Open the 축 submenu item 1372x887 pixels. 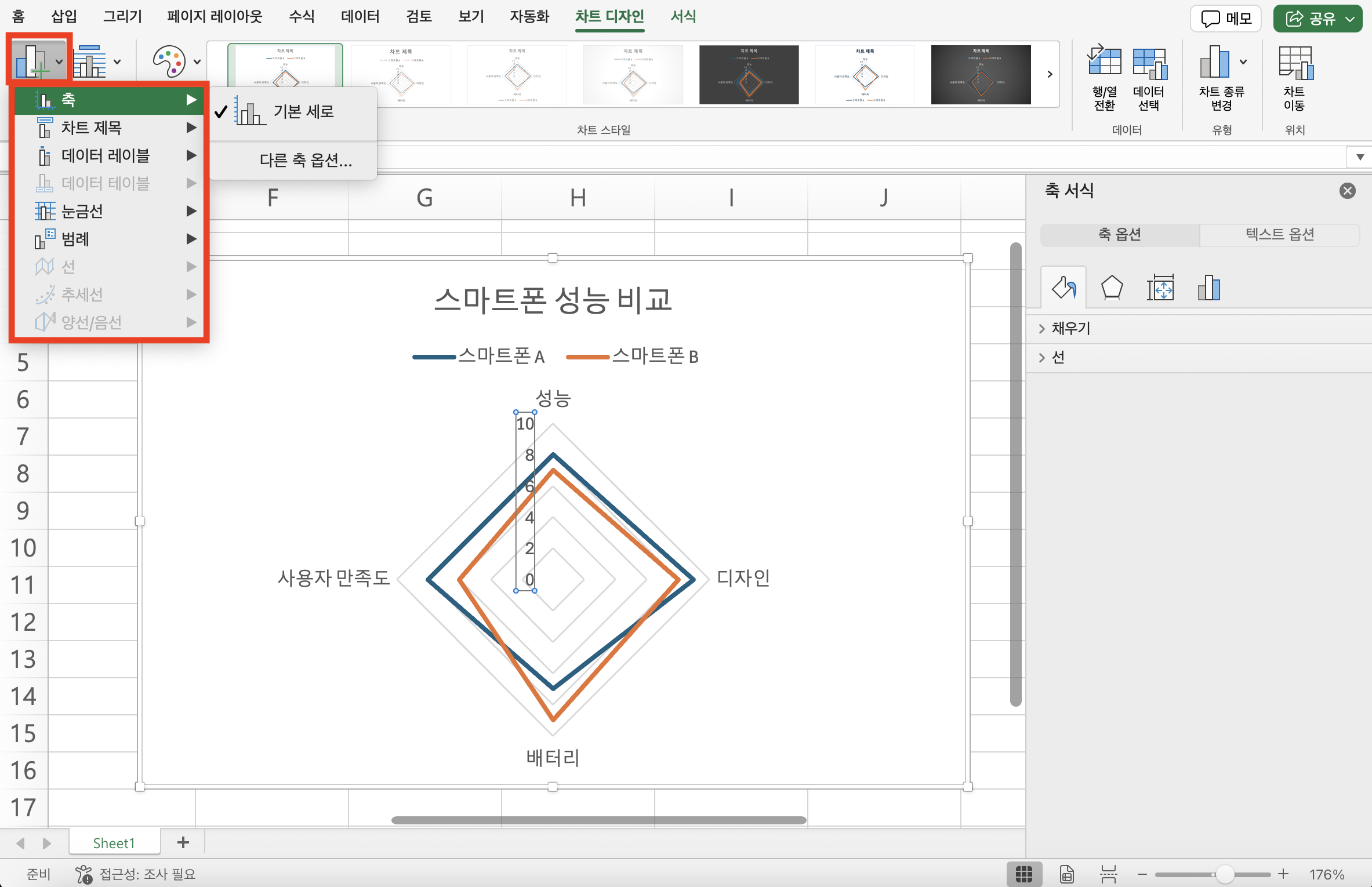click(109, 100)
